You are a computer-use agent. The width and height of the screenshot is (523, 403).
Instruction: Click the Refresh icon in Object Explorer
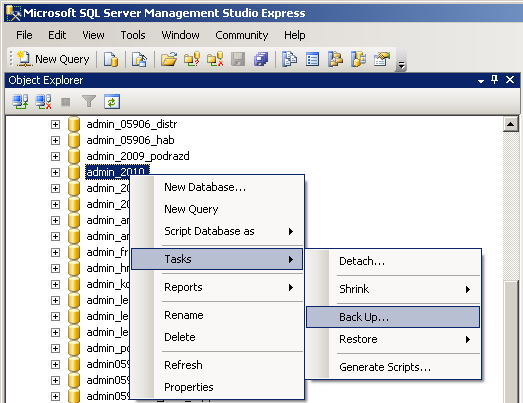click(x=112, y=101)
